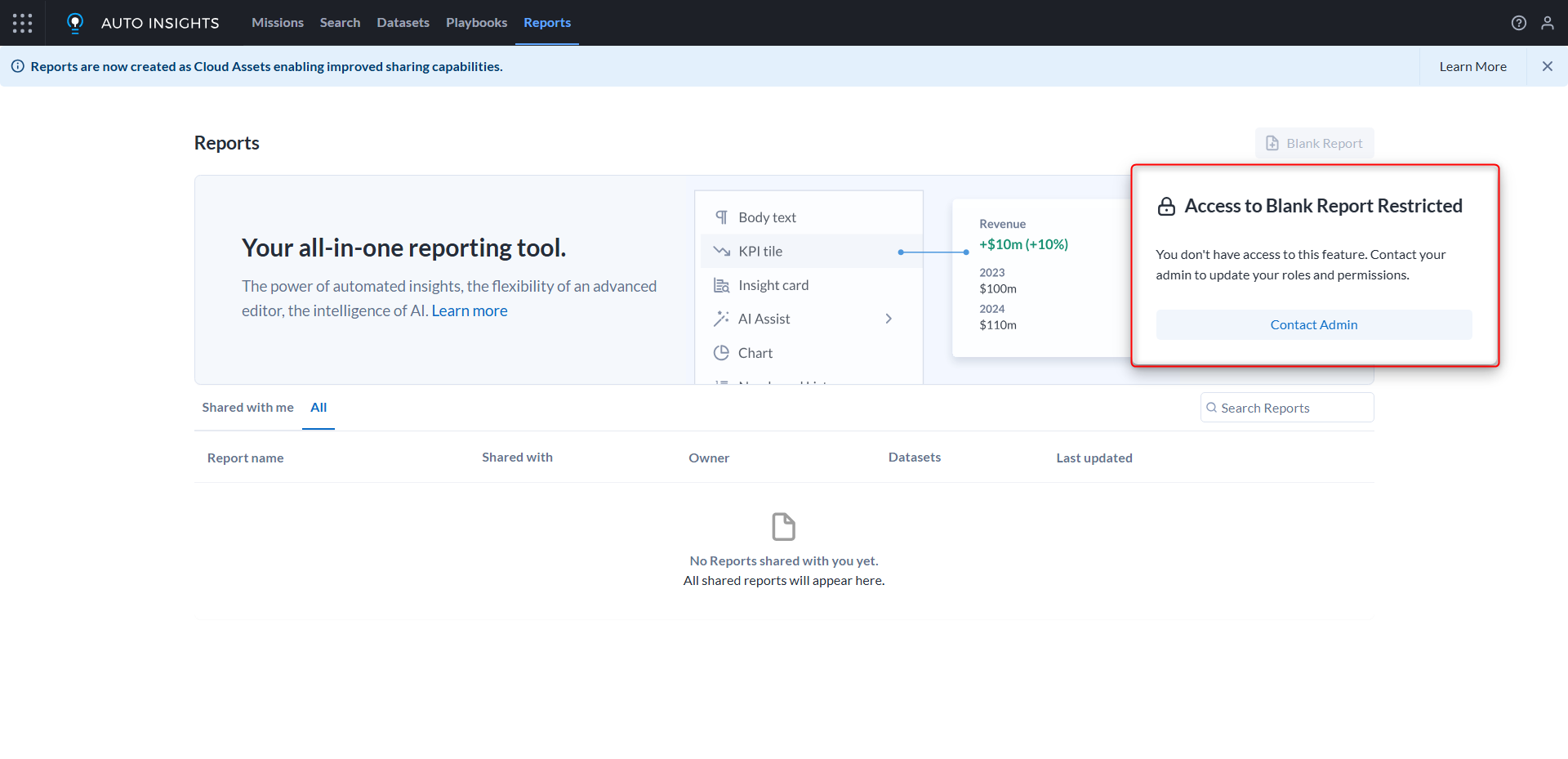Click the No Reports shared message

pos(784,560)
